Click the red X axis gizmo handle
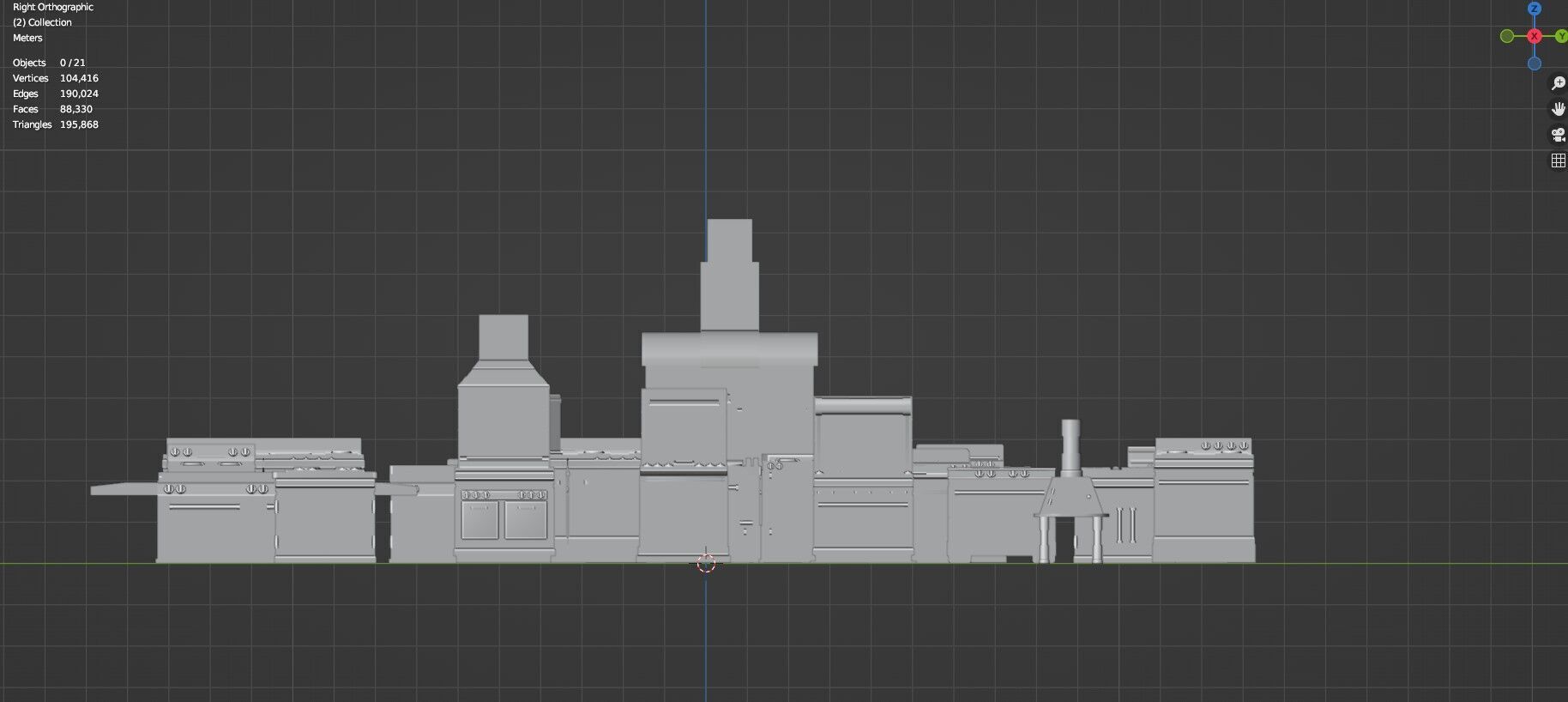1568x702 pixels. [1535, 36]
